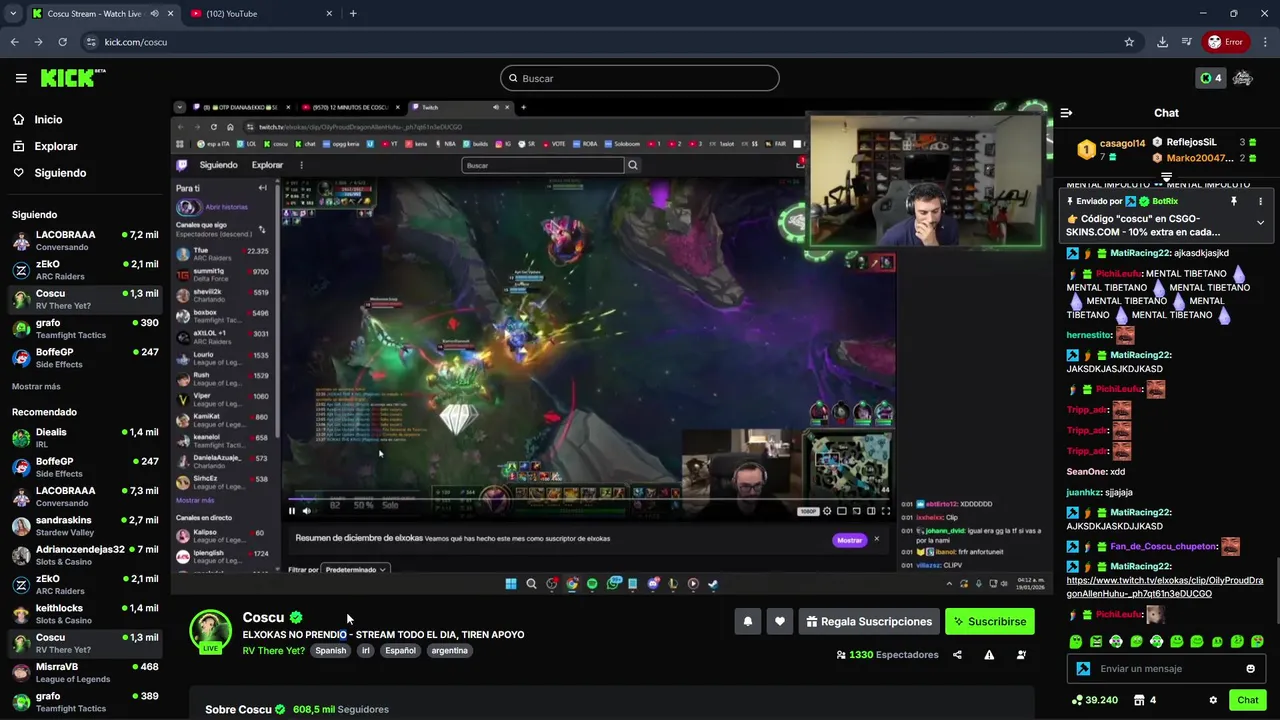1280x720 pixels.
Task: Open a new browser tab
Action: [353, 14]
